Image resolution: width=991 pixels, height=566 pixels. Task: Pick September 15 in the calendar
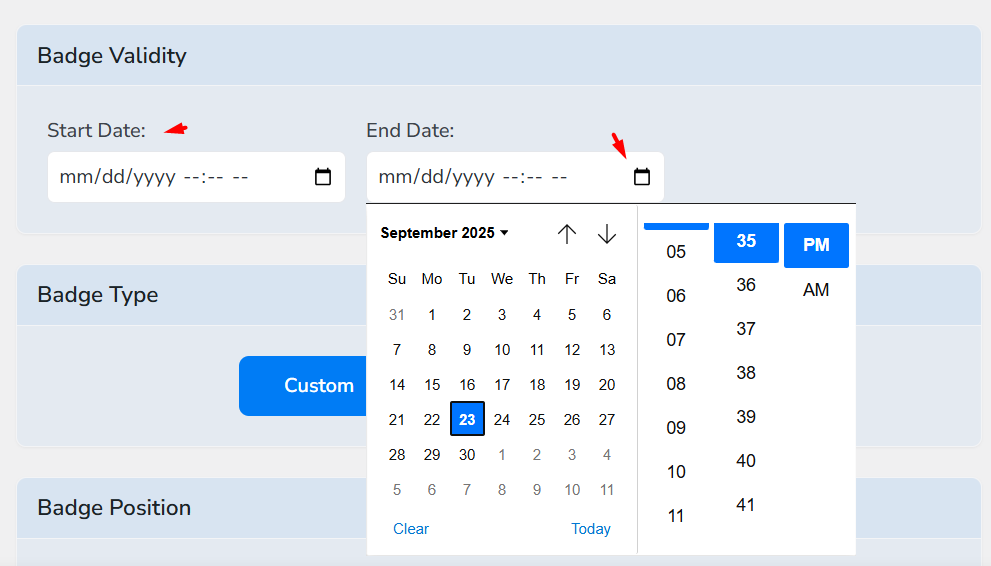click(432, 385)
